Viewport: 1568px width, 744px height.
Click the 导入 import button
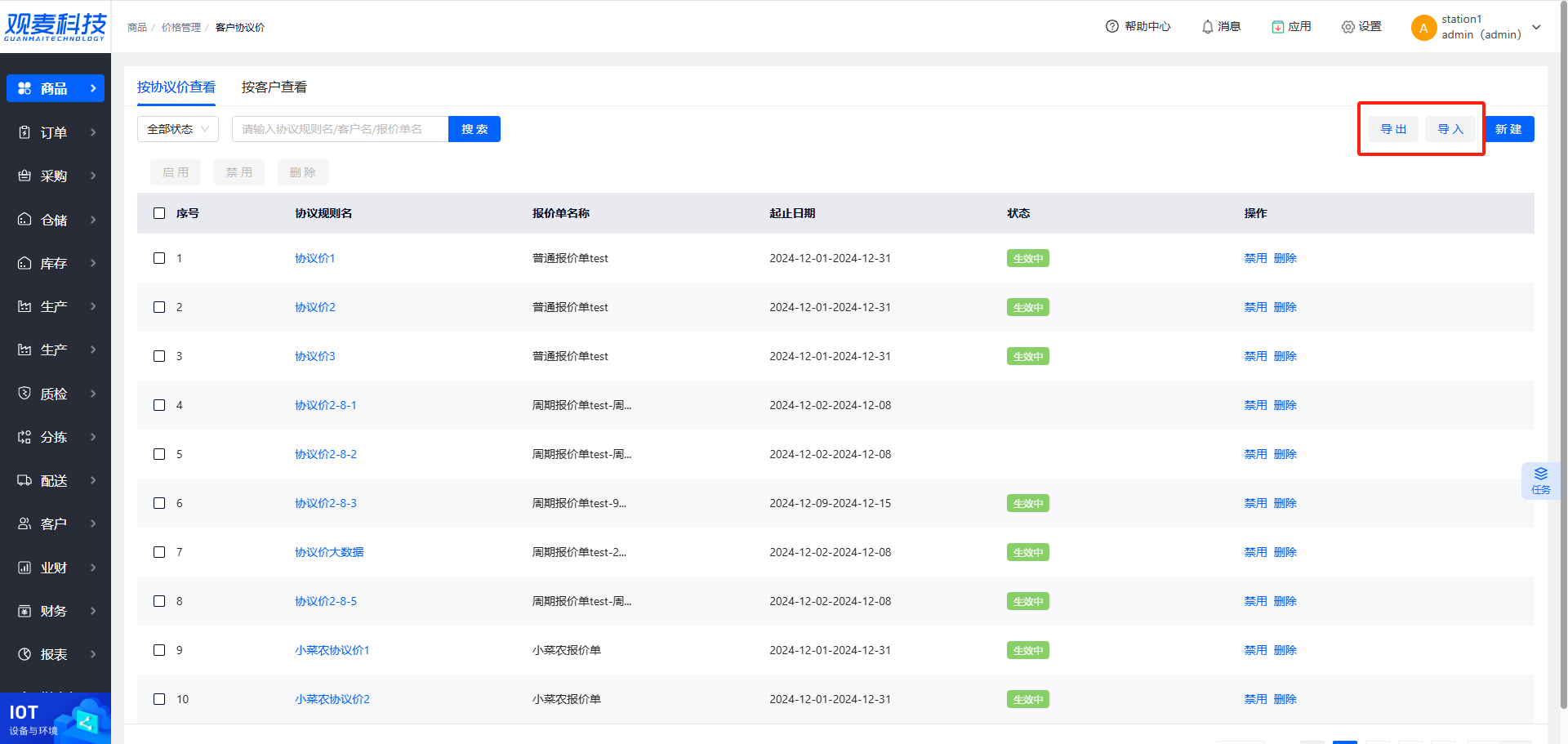click(1451, 129)
